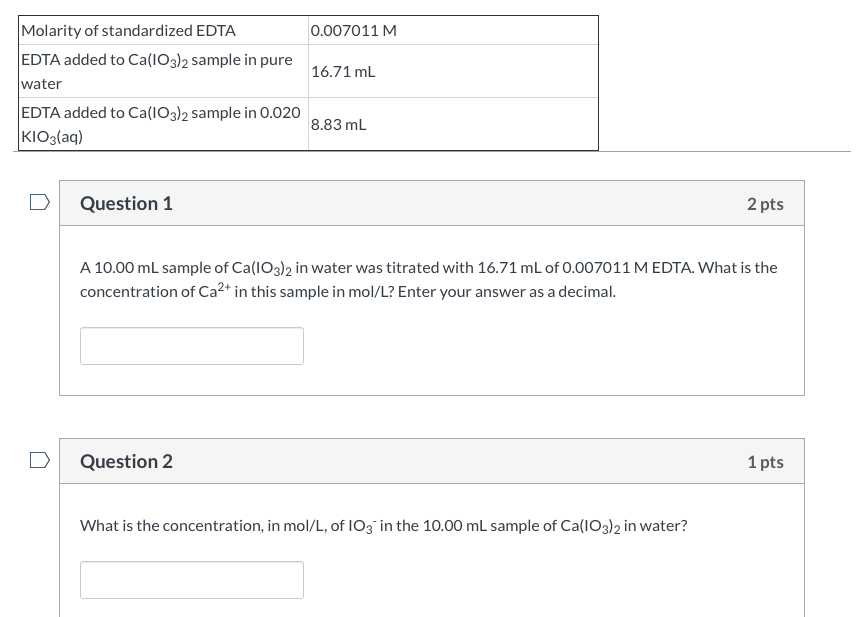This screenshot has height=617, width=858.
Task: Click inside the Question 2 answer box
Action: click(191, 579)
